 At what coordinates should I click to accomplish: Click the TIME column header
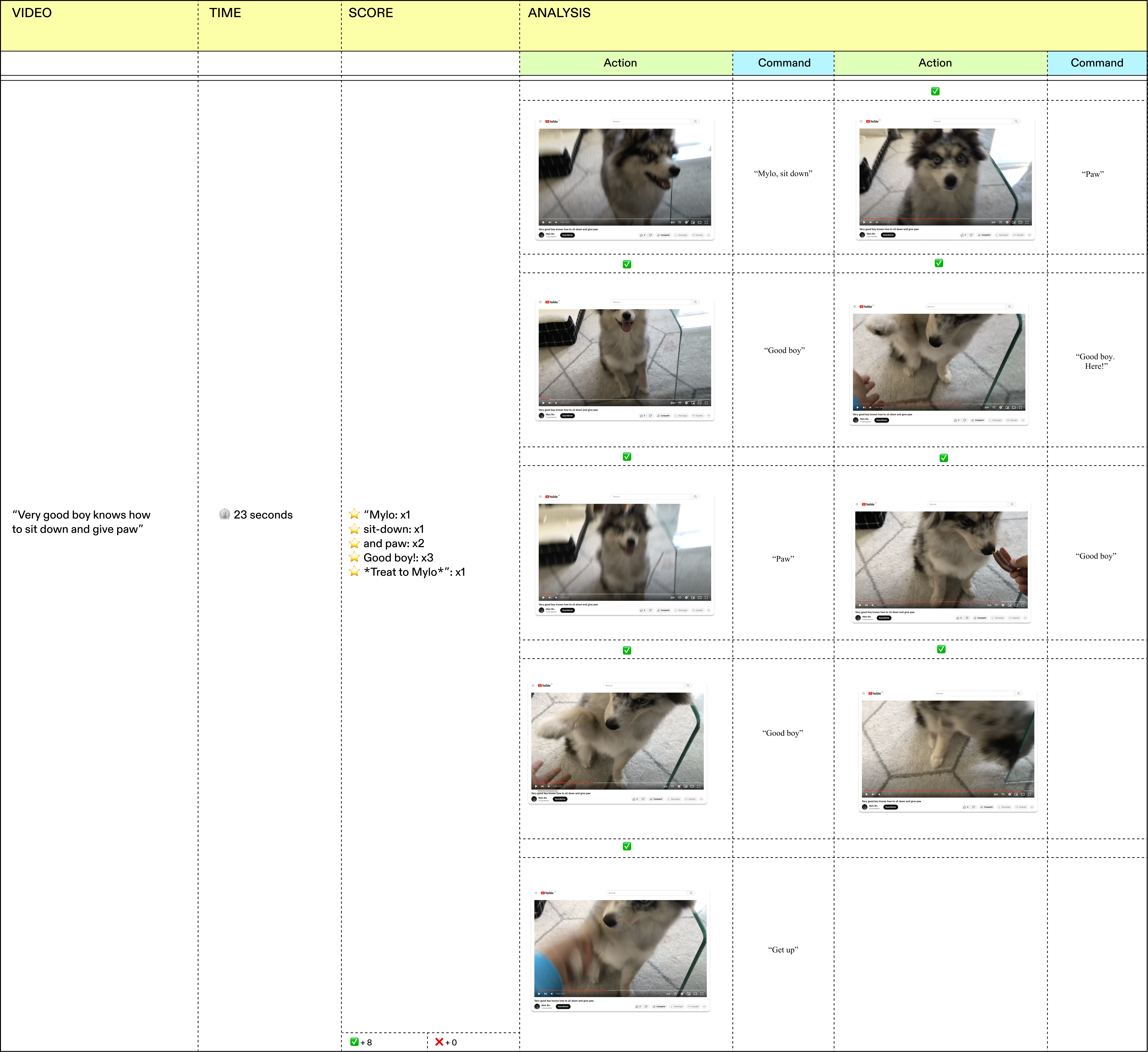click(x=225, y=13)
